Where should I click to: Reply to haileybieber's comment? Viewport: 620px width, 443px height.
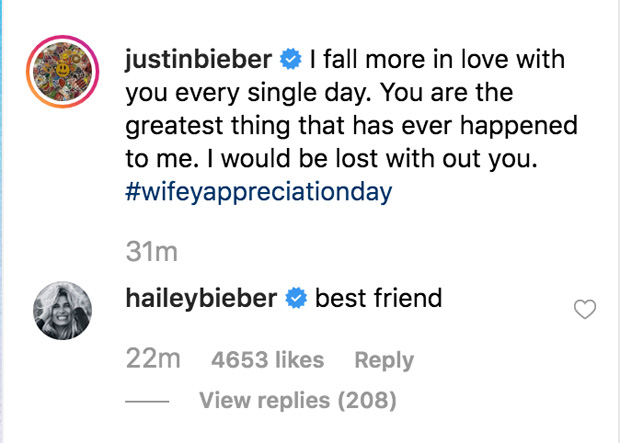coord(384,360)
